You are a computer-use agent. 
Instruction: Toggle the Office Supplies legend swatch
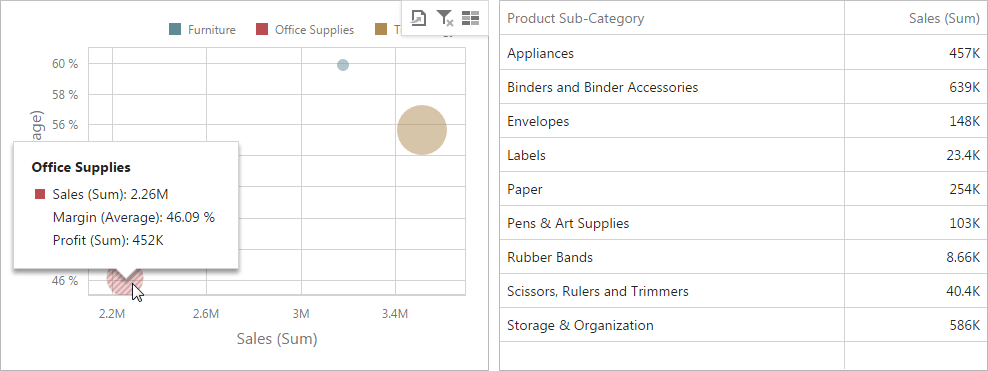[x=262, y=30]
